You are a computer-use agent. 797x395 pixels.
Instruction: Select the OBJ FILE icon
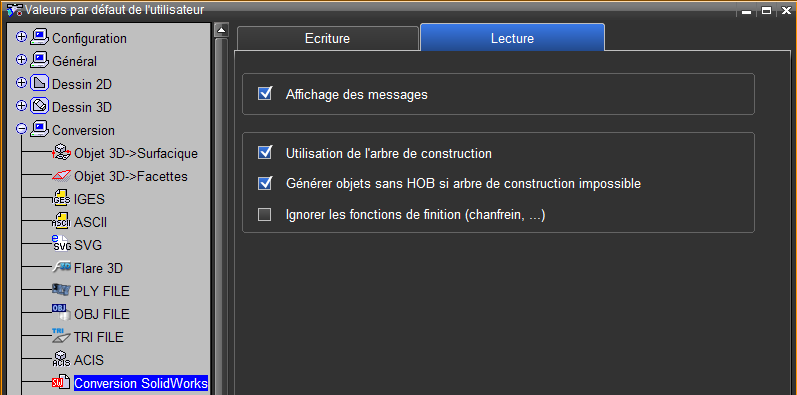pos(61,314)
